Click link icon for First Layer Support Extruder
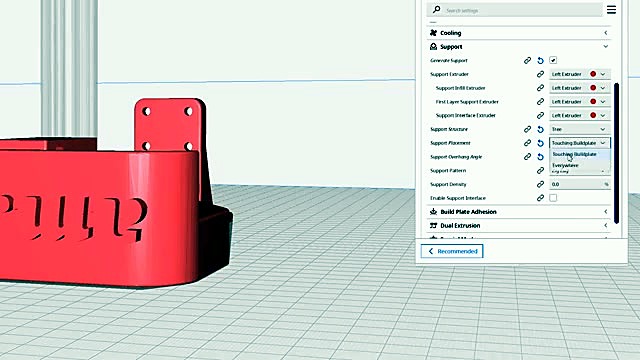 [540, 102]
